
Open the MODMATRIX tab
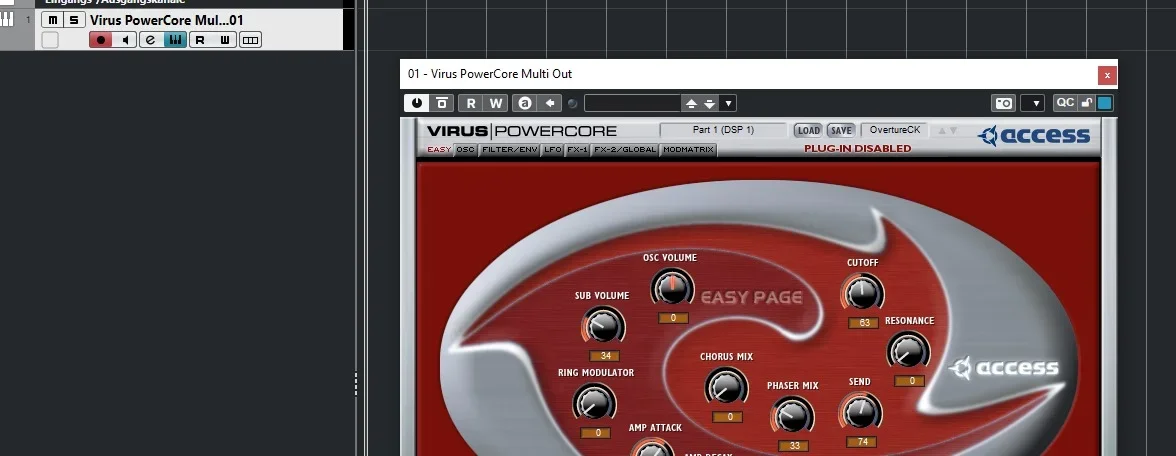tap(688, 149)
